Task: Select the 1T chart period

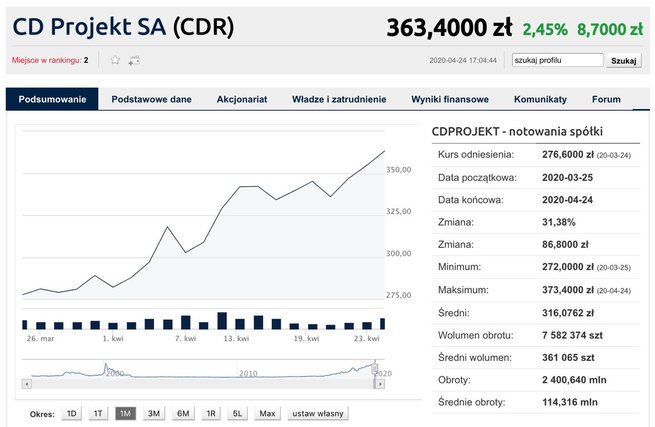Action: pos(98,413)
